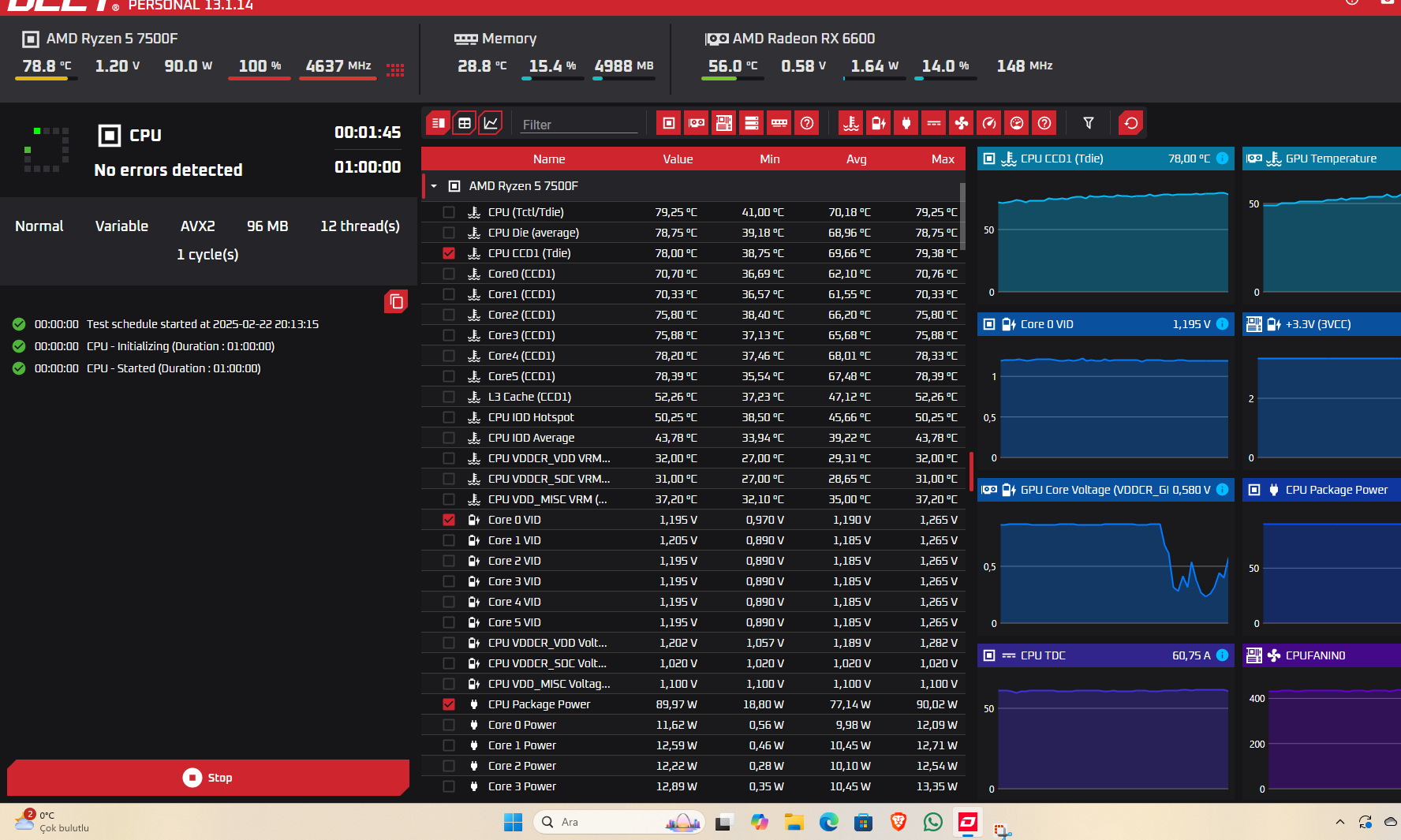This screenshot has height=840, width=1401.
Task: Click the CPU usage 100 % indicator bar
Action: (260, 78)
